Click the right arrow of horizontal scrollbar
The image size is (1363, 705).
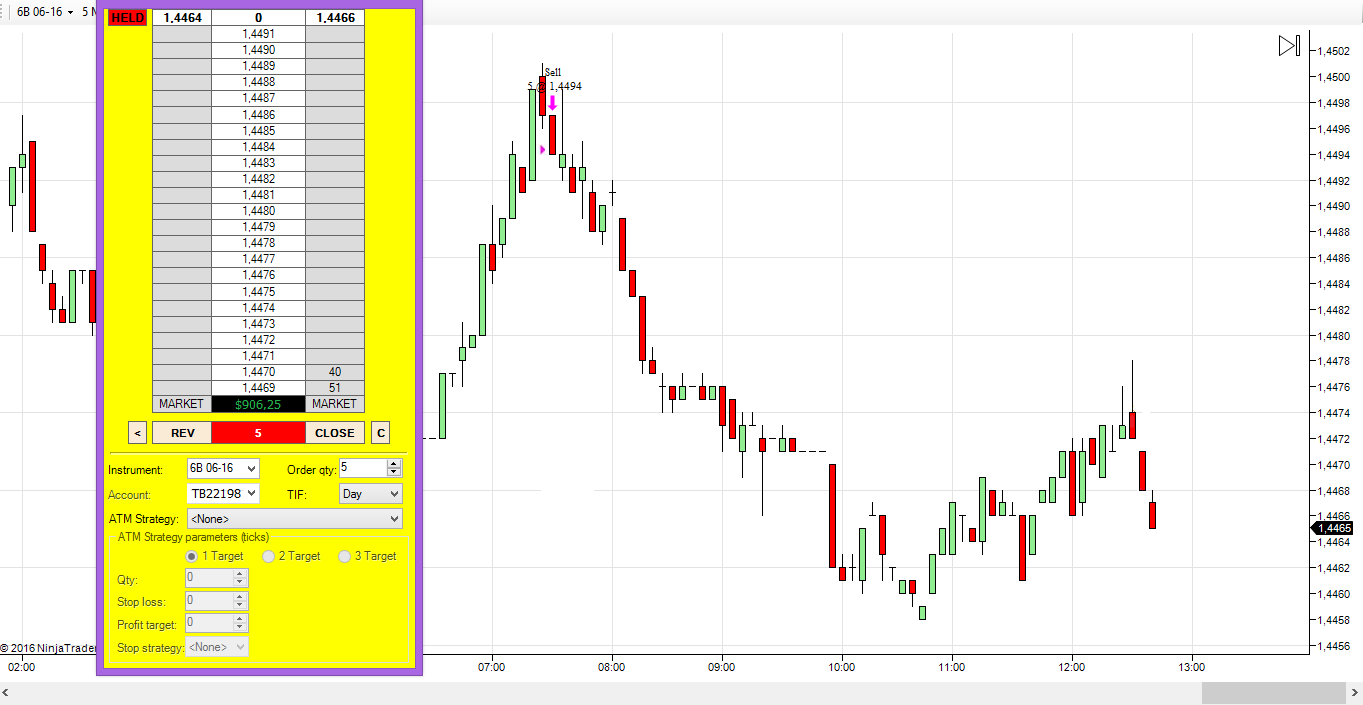pyautogui.click(x=1355, y=694)
